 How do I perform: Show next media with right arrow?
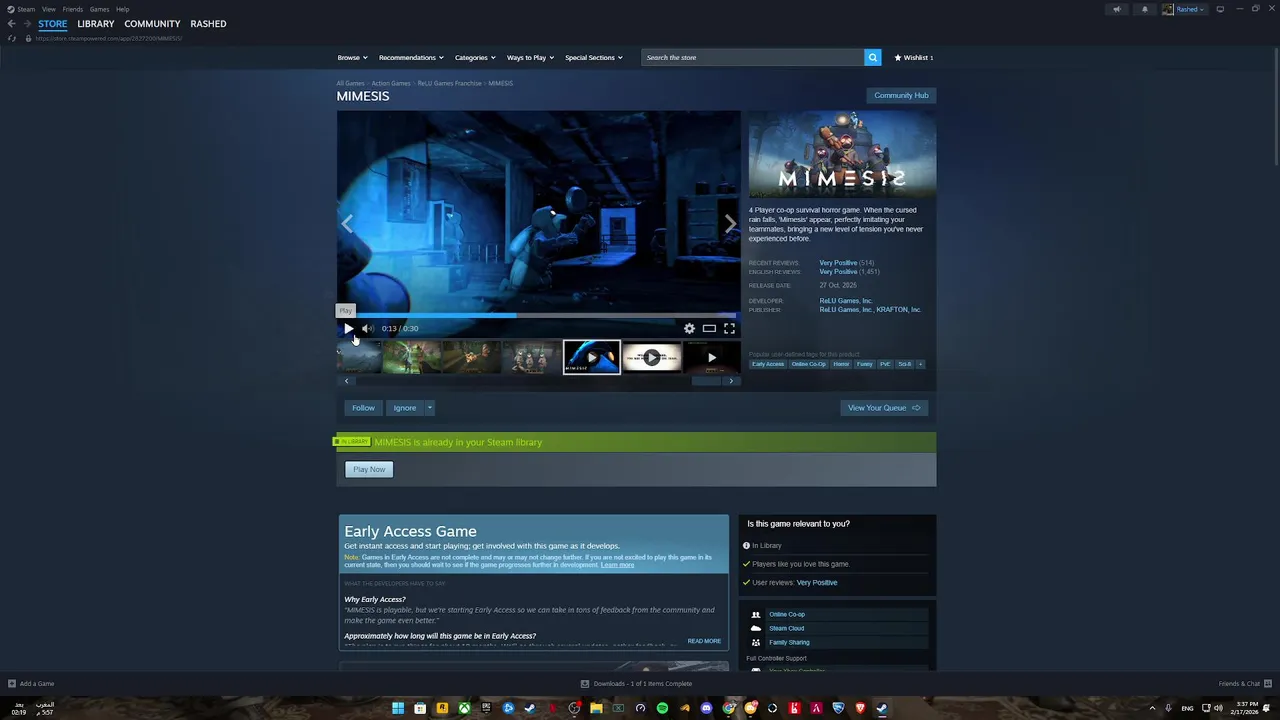[730, 223]
